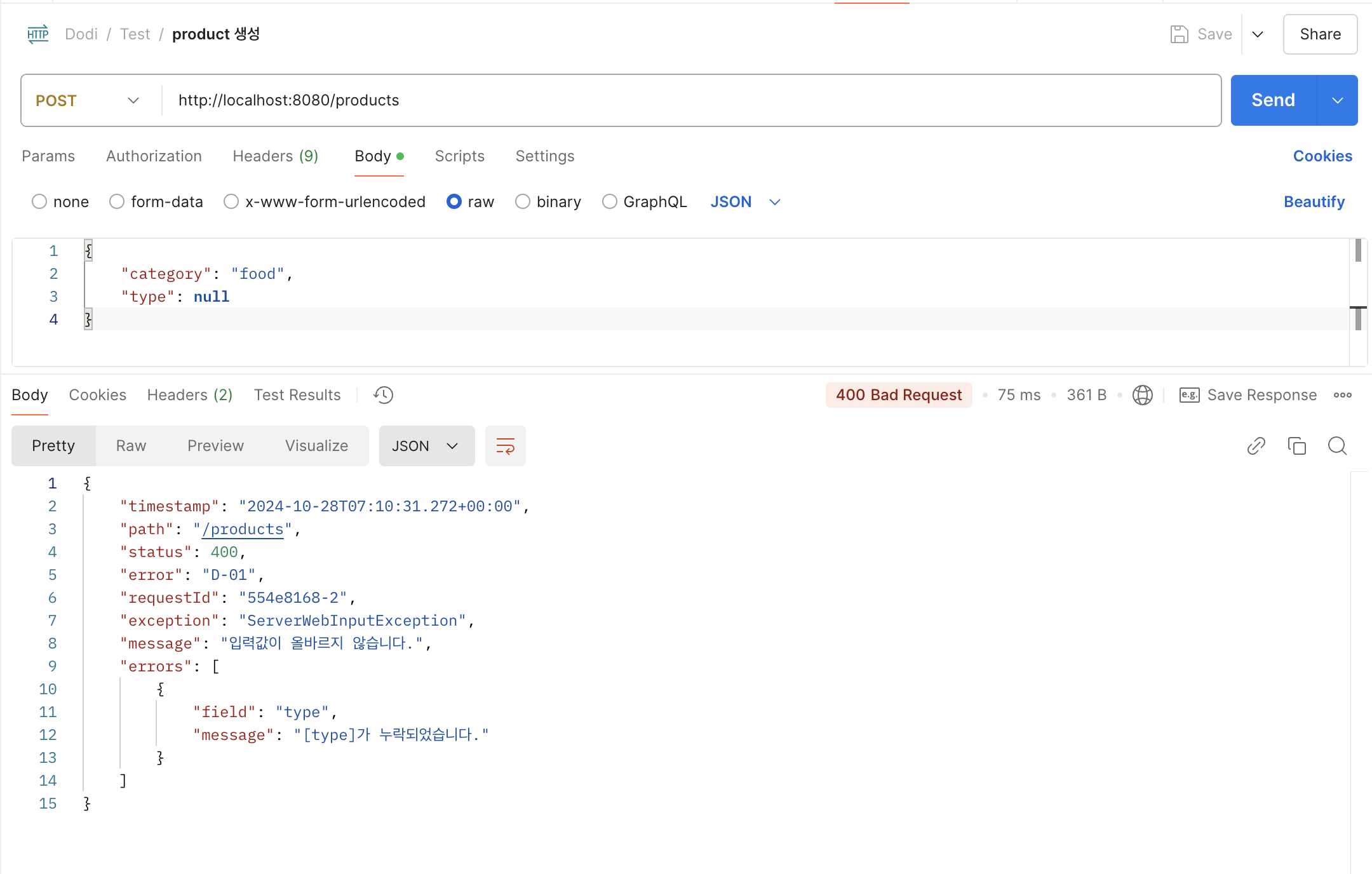The height and width of the screenshot is (874, 1372).
Task: Open the response three-dots more menu
Action: [1343, 395]
